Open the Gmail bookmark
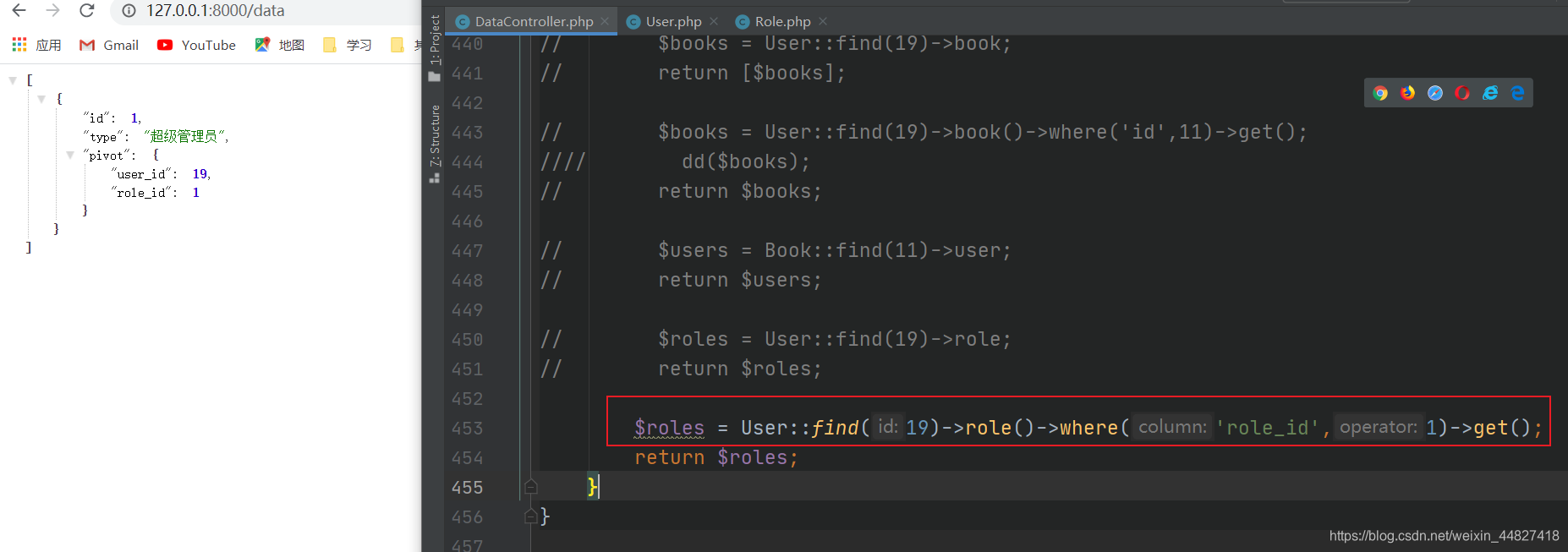The image size is (1568, 552). tap(109, 45)
